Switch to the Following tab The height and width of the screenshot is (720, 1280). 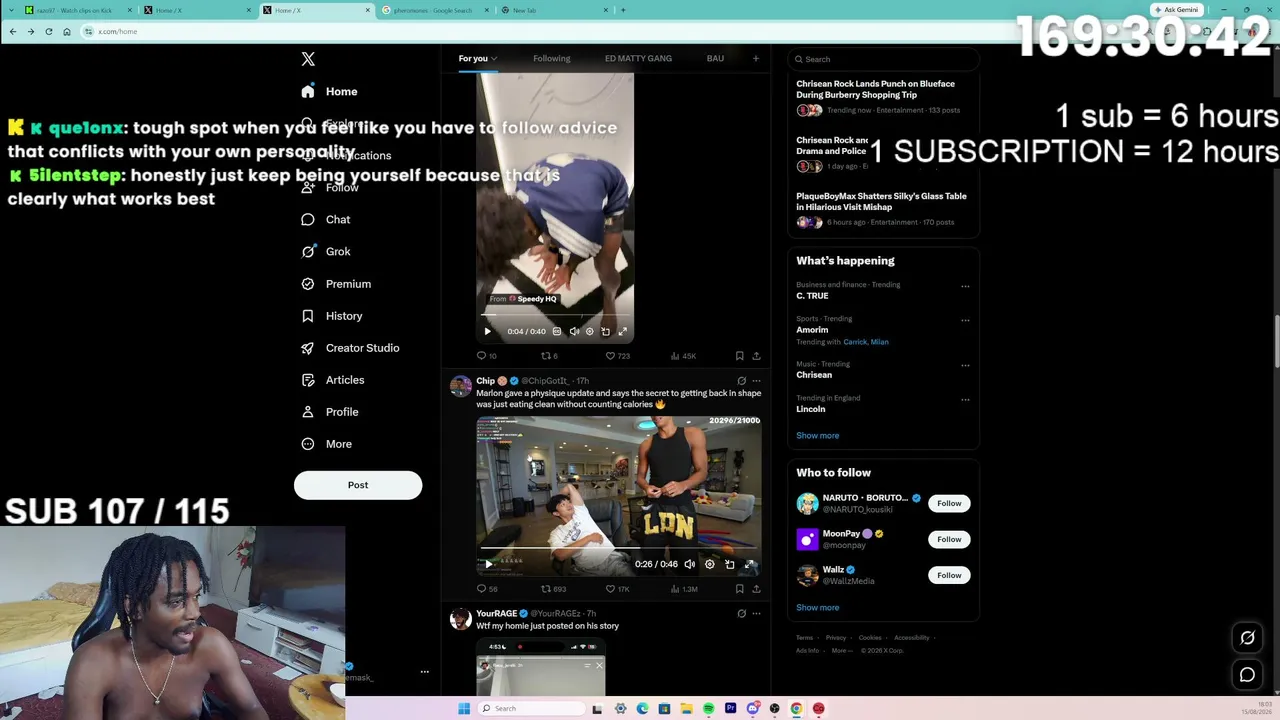(x=551, y=59)
